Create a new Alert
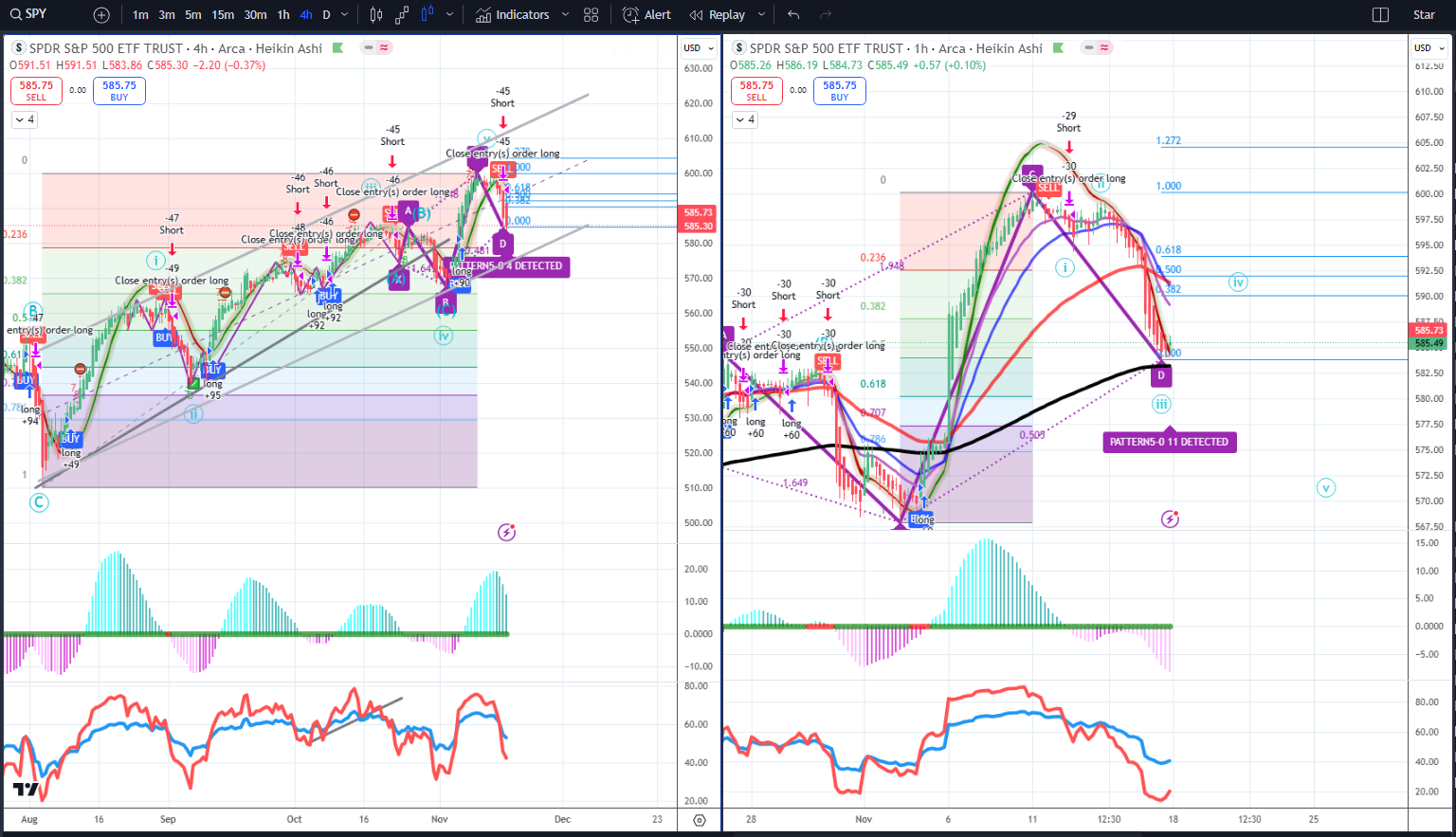The height and width of the screenshot is (837, 1456). 647,15
